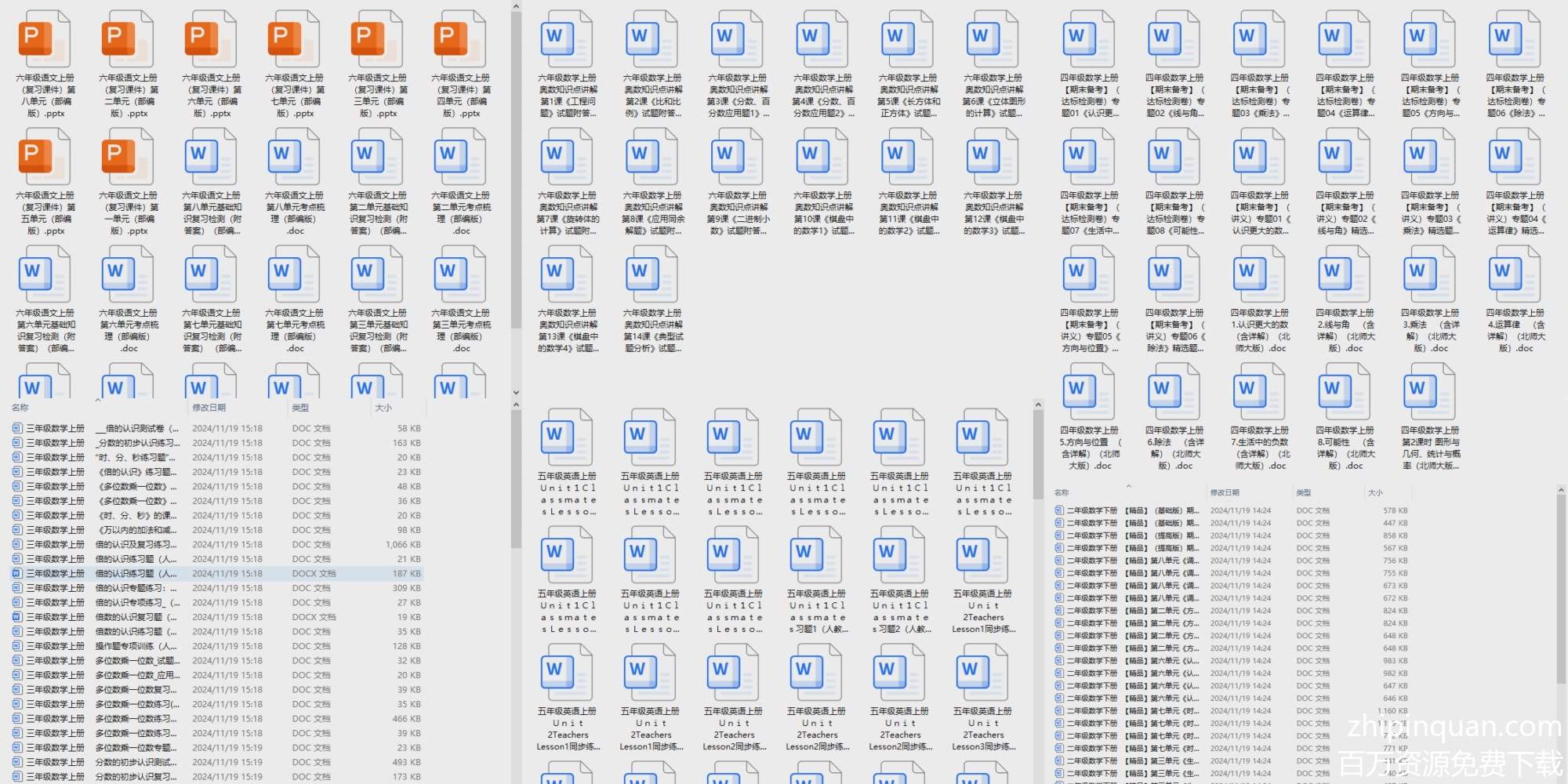Image resolution: width=1568 pixels, height=784 pixels.
Task: Click scroll-up arrow of 二年级数学下册 list
Action: point(1560,491)
